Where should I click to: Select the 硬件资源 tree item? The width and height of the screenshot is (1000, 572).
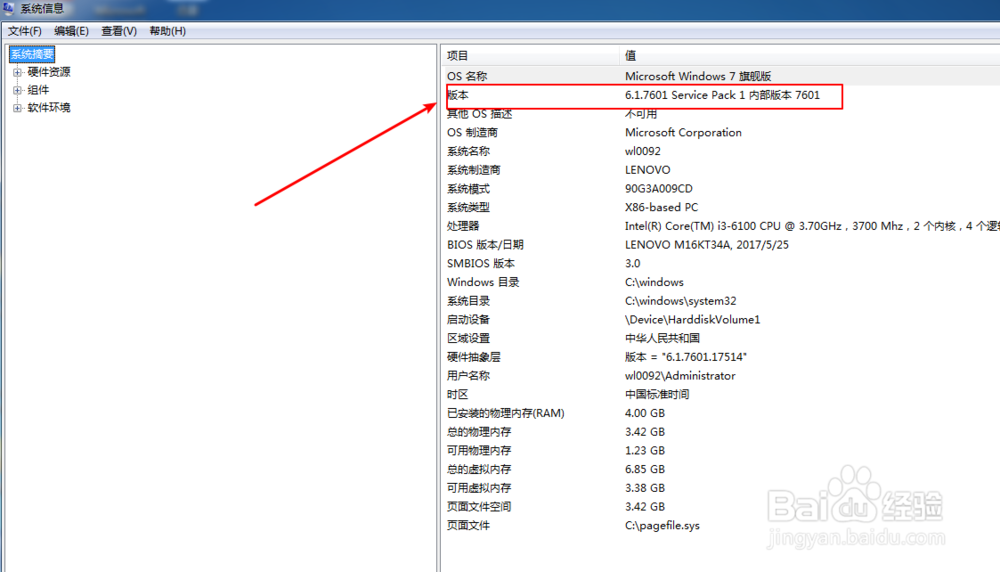48,72
